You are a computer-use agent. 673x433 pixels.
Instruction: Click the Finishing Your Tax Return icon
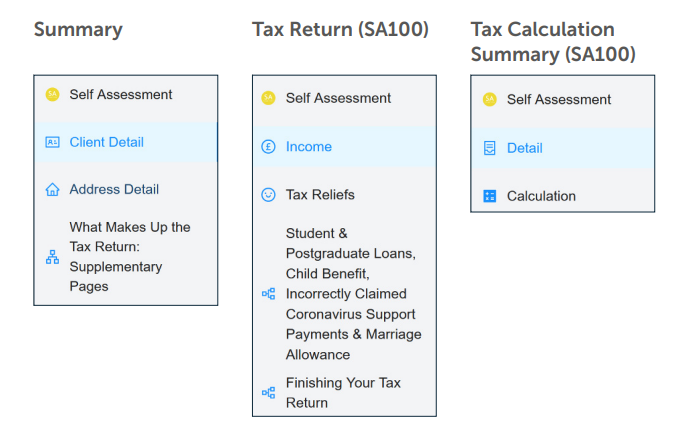pos(268,393)
